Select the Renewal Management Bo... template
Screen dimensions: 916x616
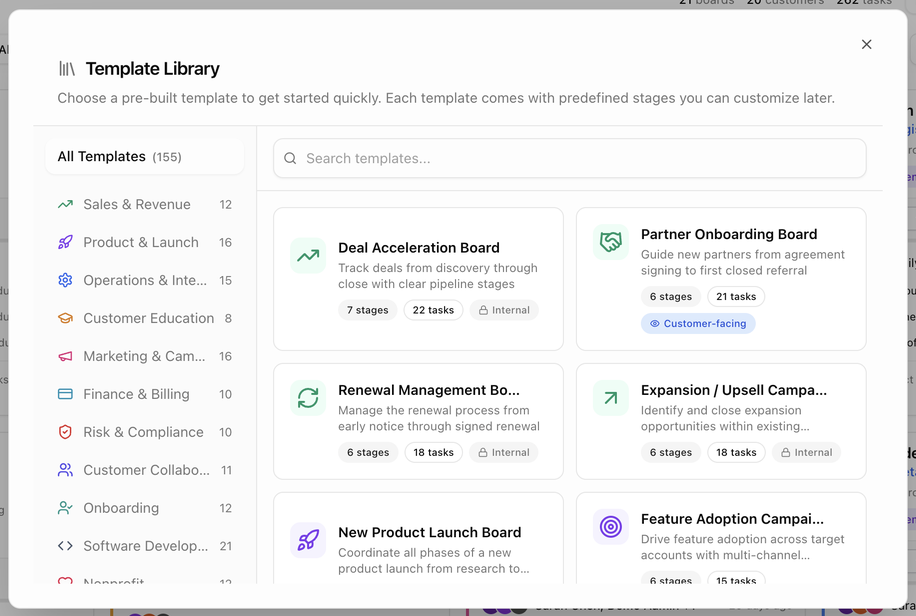coord(418,421)
